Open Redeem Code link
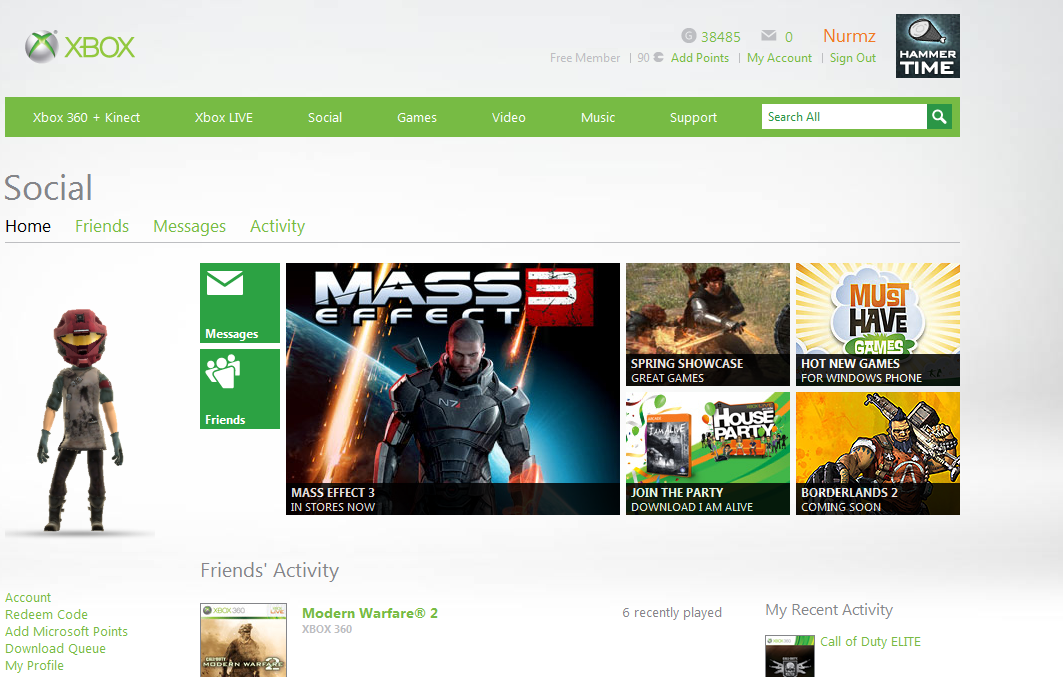This screenshot has width=1063, height=677. (46, 614)
